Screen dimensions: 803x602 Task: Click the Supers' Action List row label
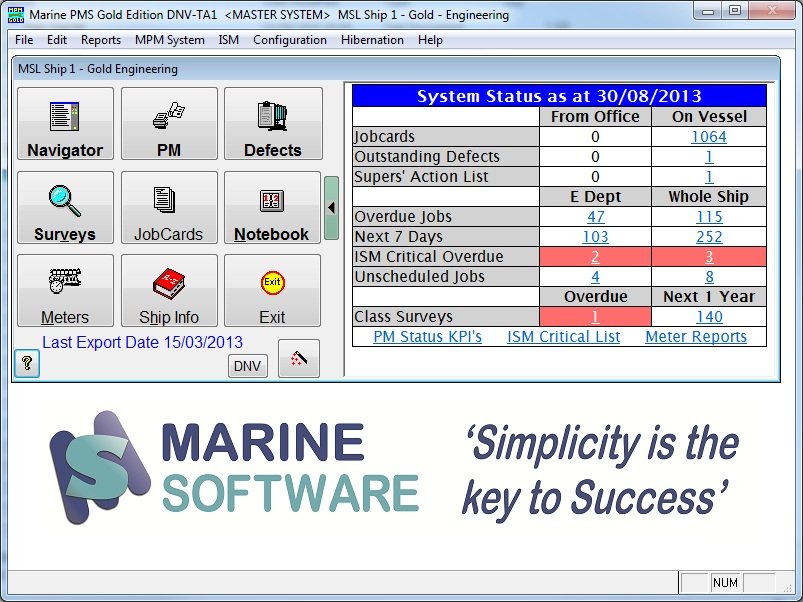(446, 177)
